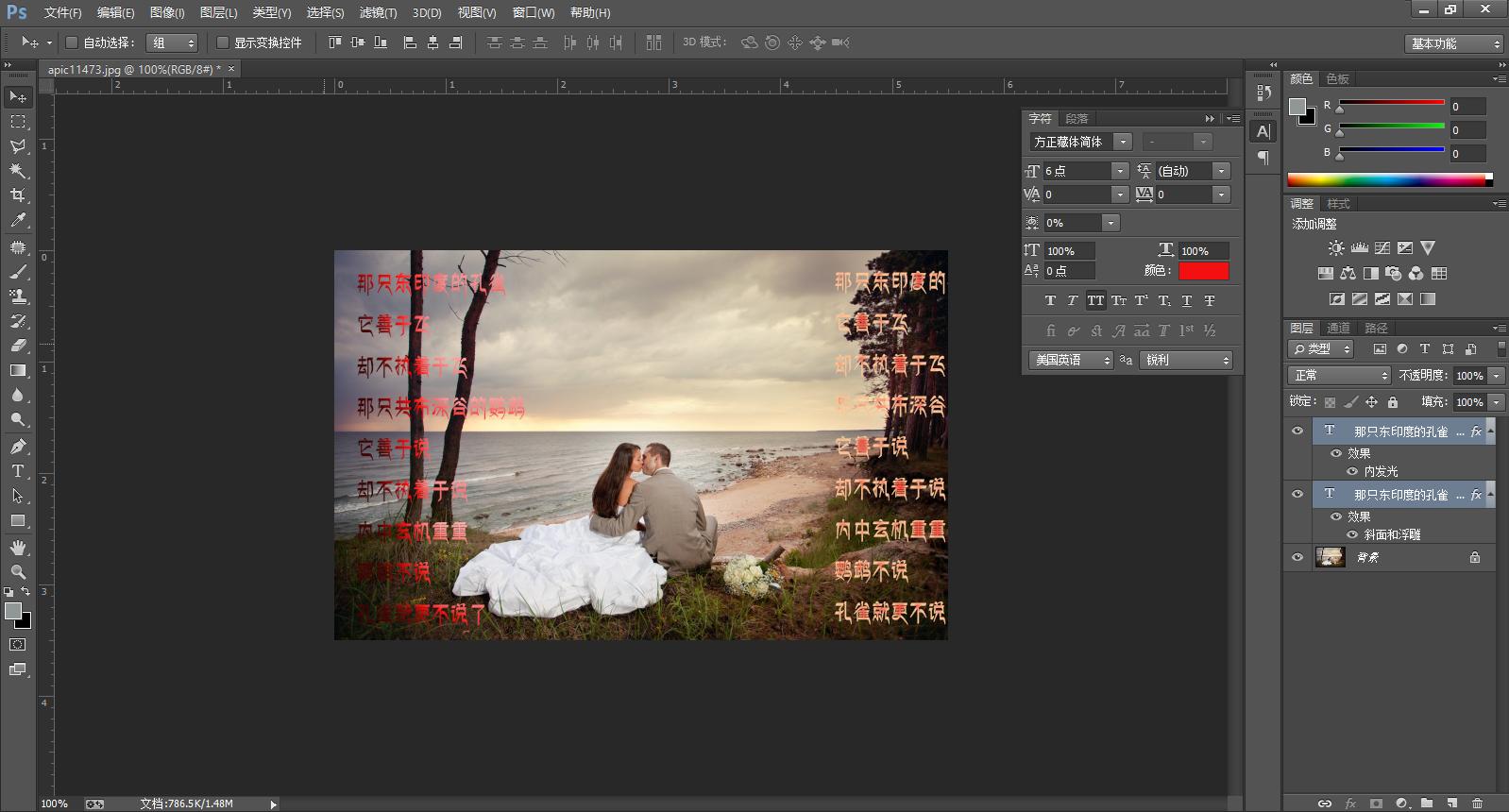This screenshot has width=1509, height=812.
Task: Enable the 自动选择 checkbox
Action: (72, 42)
